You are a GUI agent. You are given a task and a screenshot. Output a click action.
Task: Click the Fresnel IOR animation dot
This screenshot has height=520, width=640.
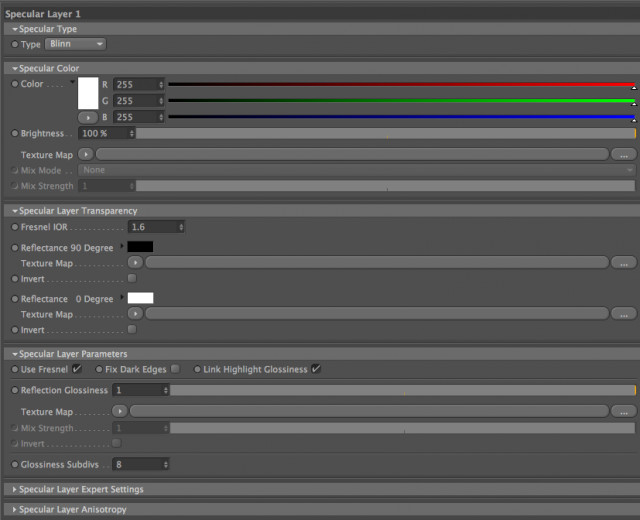pos(15,227)
